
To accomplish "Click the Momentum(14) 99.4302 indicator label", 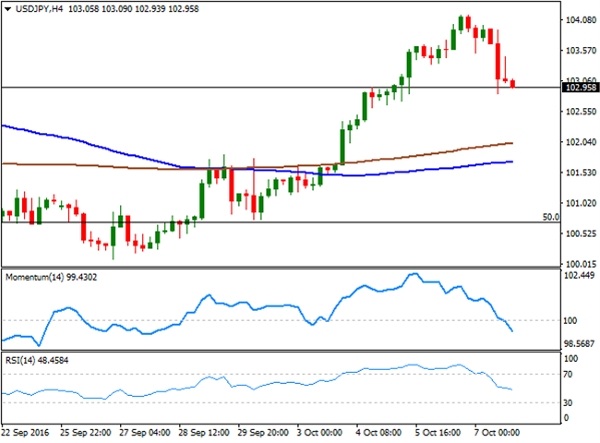I will coord(51,277).
